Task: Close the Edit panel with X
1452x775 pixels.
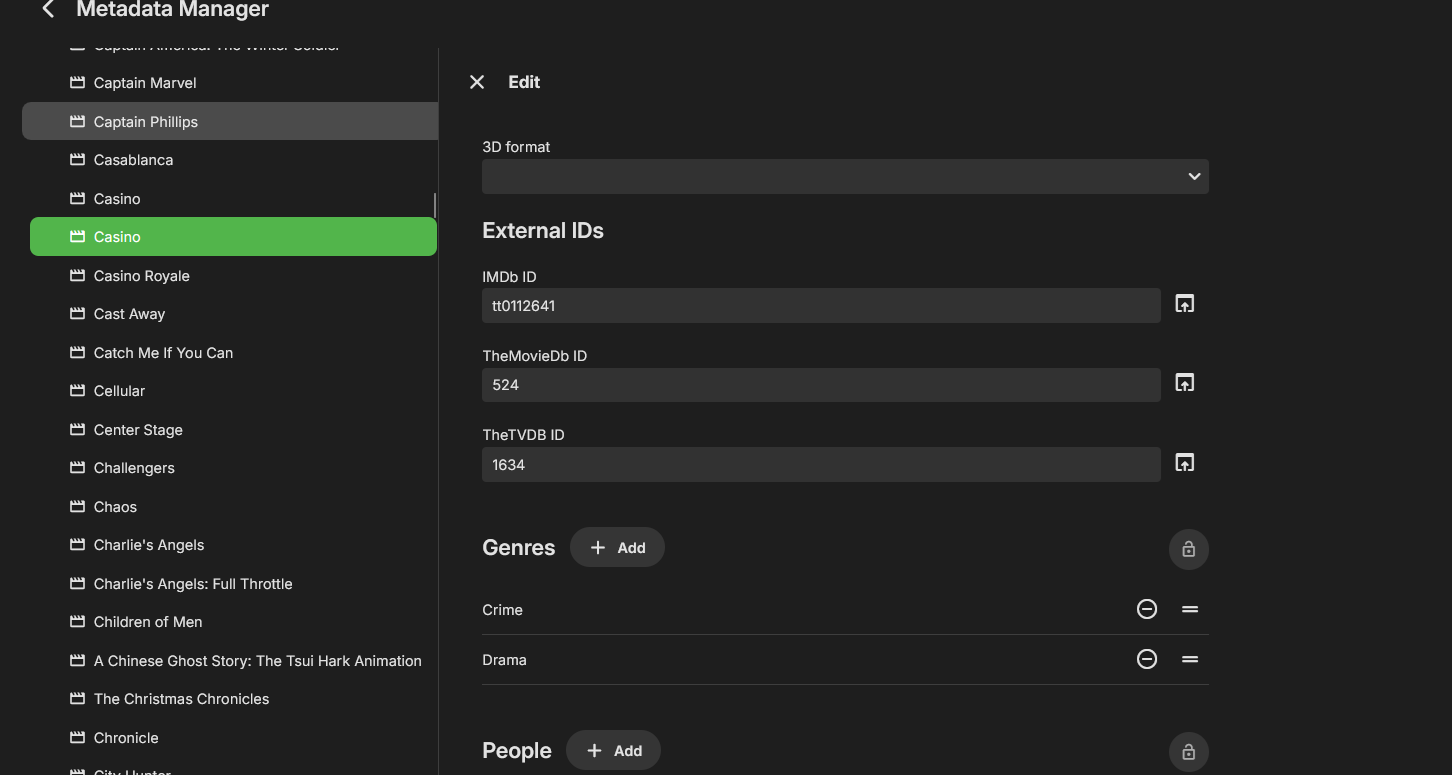Action: (477, 82)
